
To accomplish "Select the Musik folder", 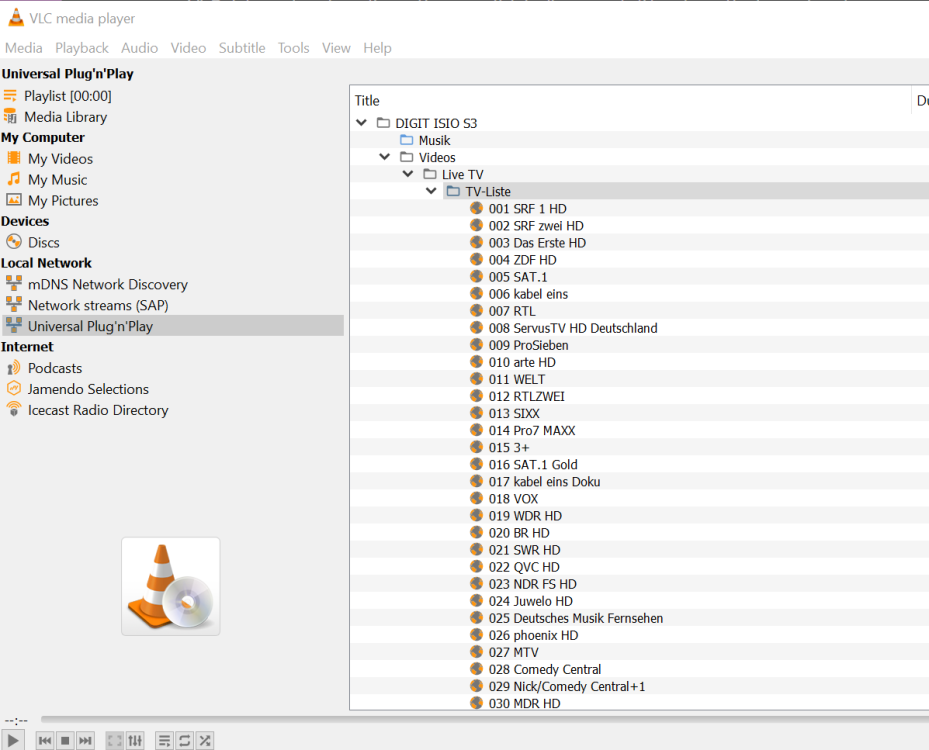I will point(434,140).
